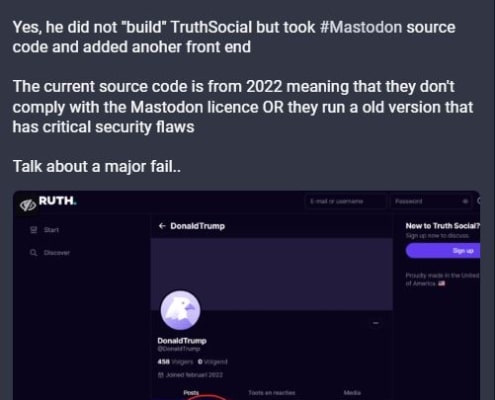Switch to the Posts tab

click(x=191, y=393)
